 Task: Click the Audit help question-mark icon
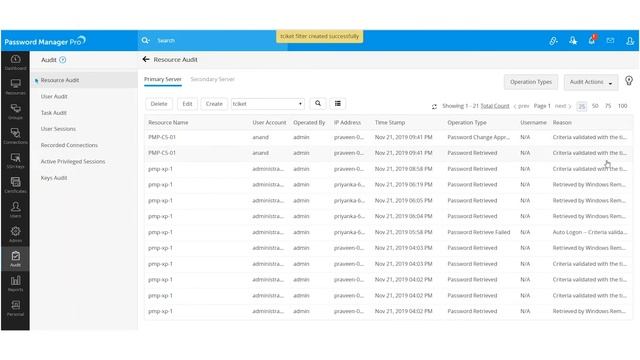[x=62, y=60]
